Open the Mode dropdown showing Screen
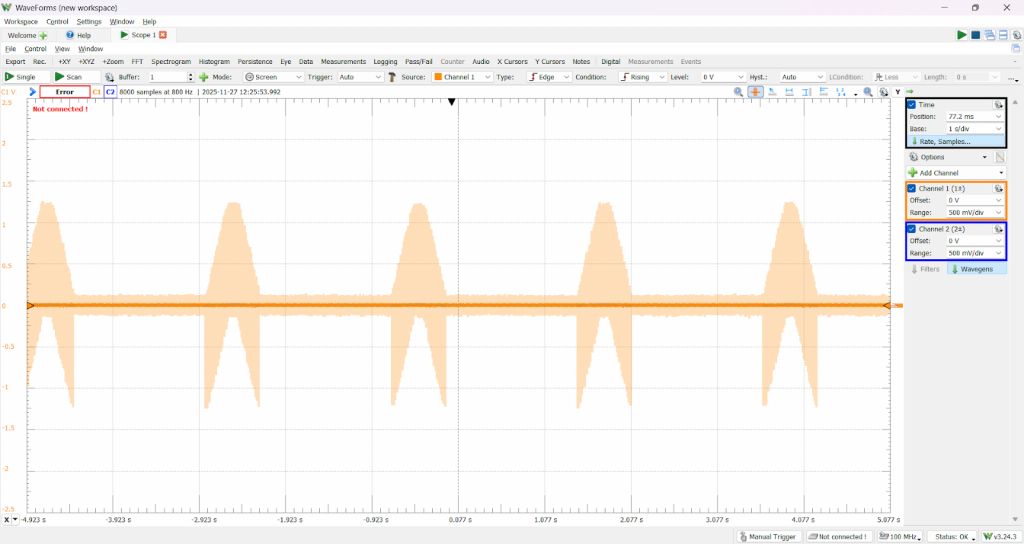The image size is (1024, 544). point(273,77)
